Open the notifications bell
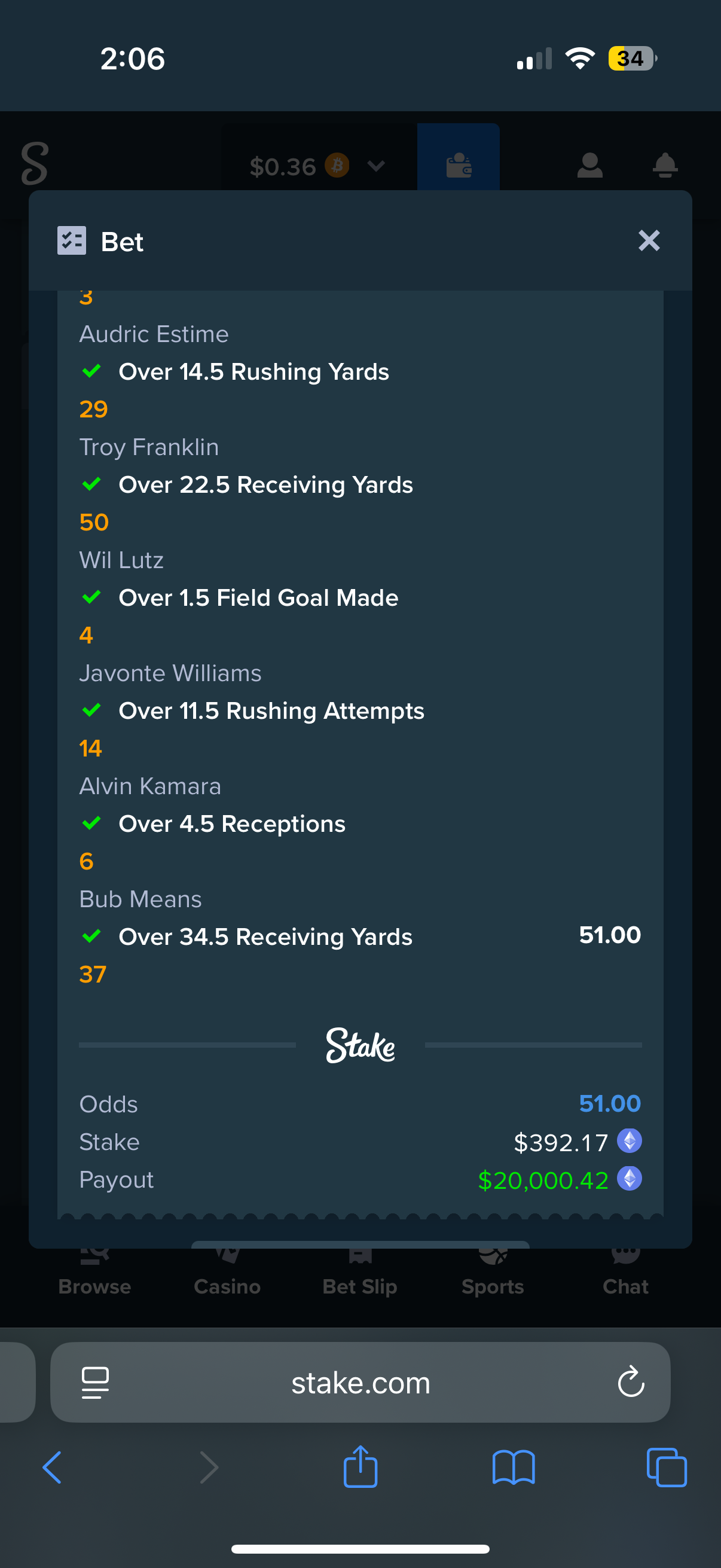The image size is (721, 1568). [x=665, y=165]
